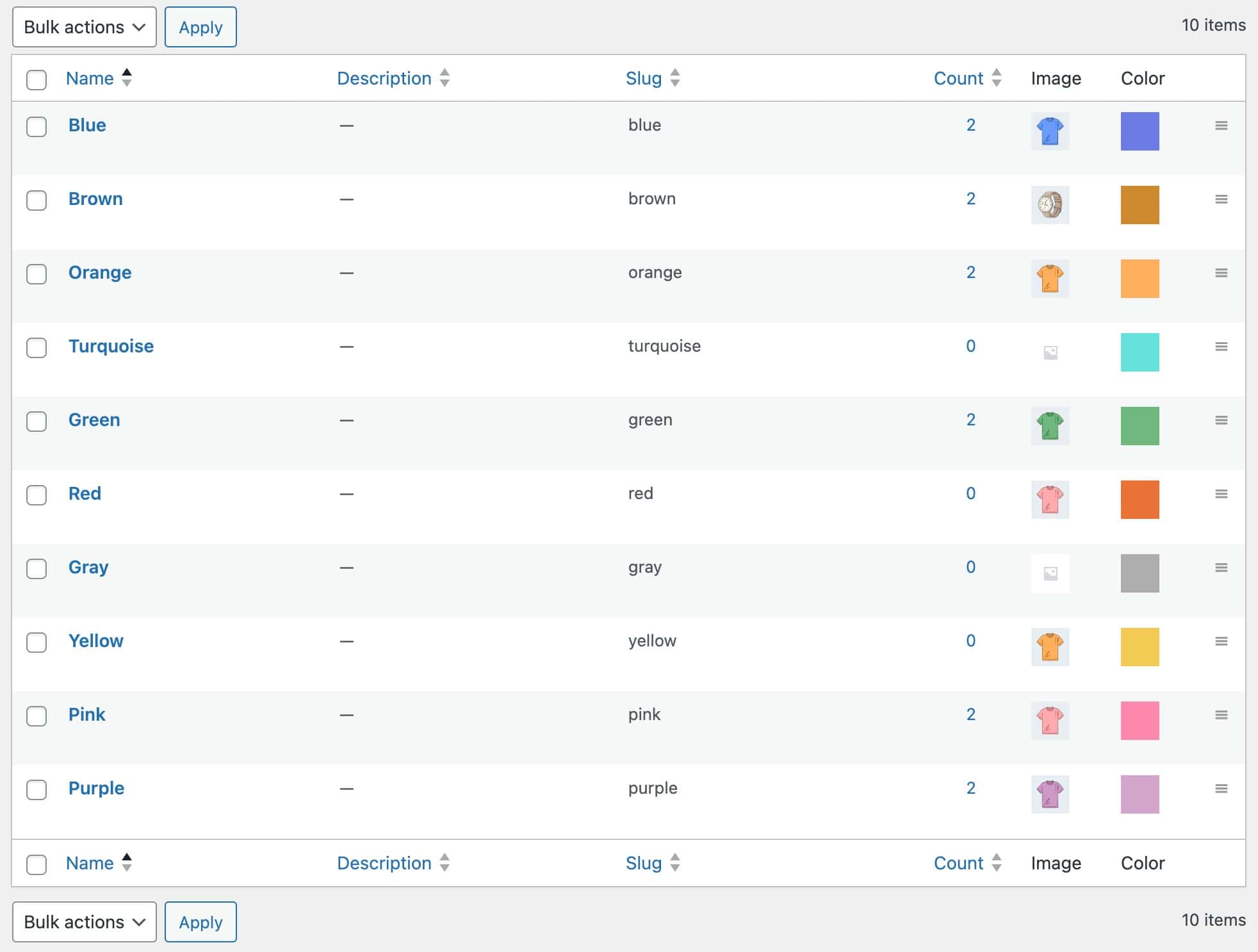Screen dimensions: 1258x952
Task: Click the orange t-shirt image thumbnail
Action: [x=1050, y=278]
